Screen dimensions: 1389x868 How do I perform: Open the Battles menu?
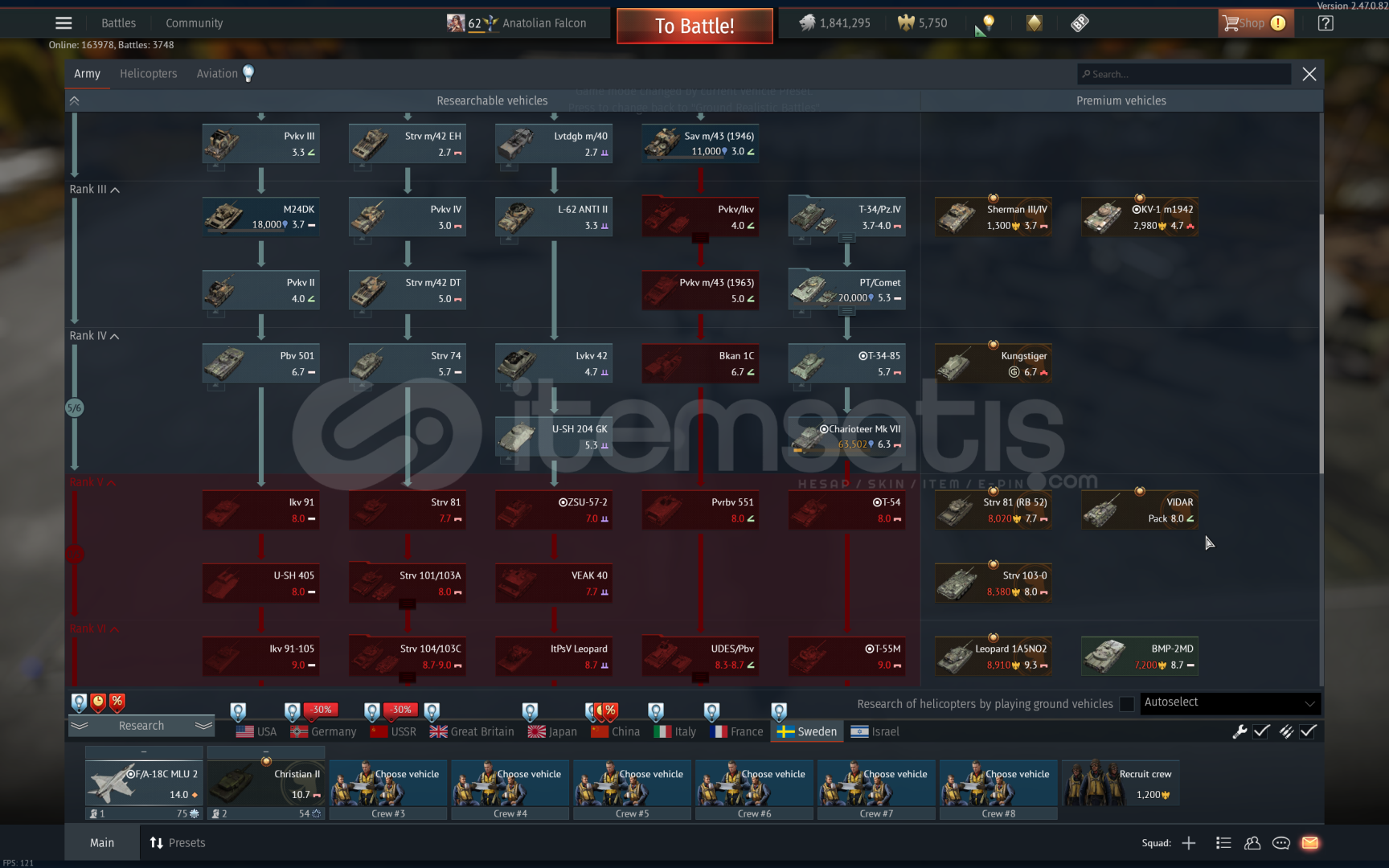(x=118, y=23)
